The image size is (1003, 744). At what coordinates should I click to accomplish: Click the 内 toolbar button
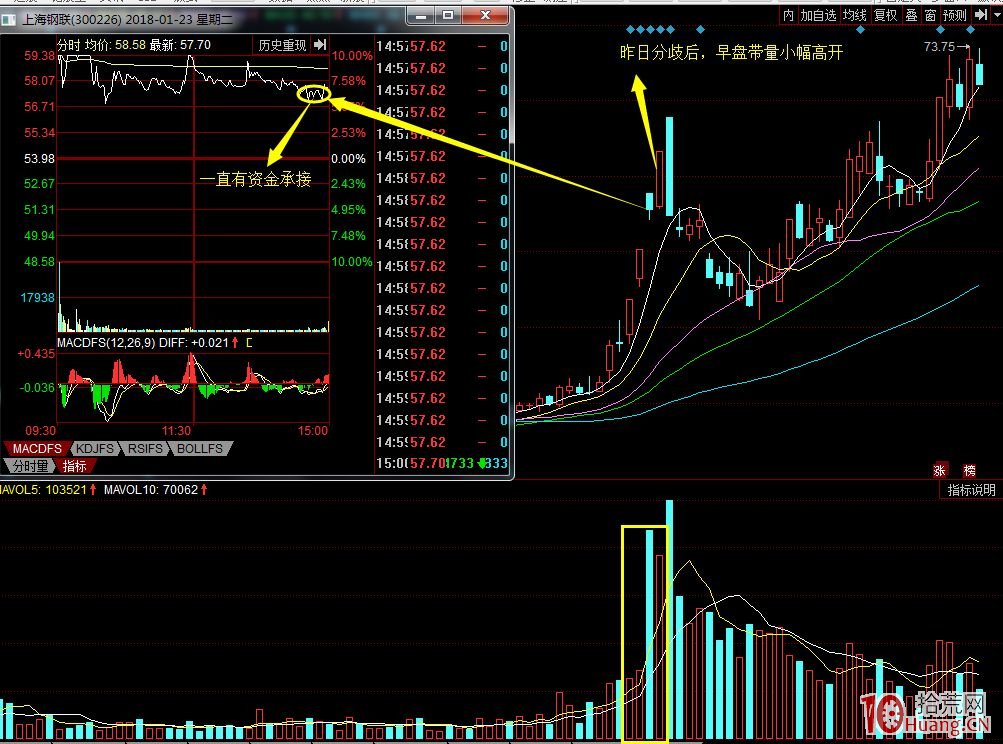pyautogui.click(x=788, y=15)
